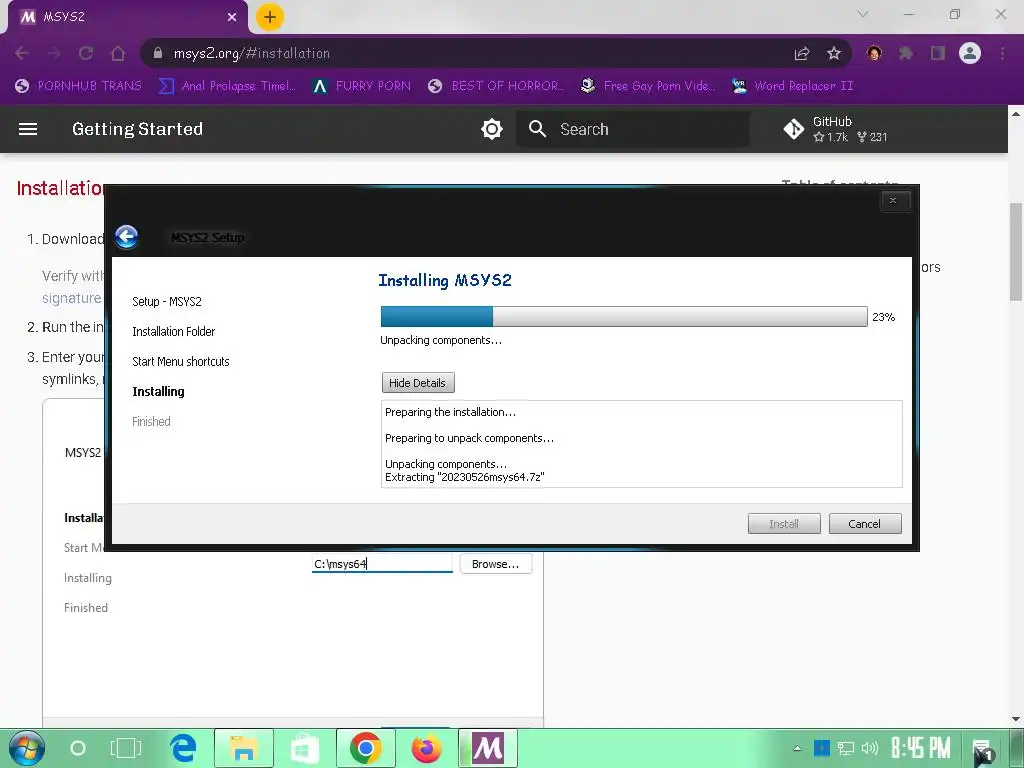Click the site padlock icon
Screen dimensions: 1024x768
click(x=157, y=54)
